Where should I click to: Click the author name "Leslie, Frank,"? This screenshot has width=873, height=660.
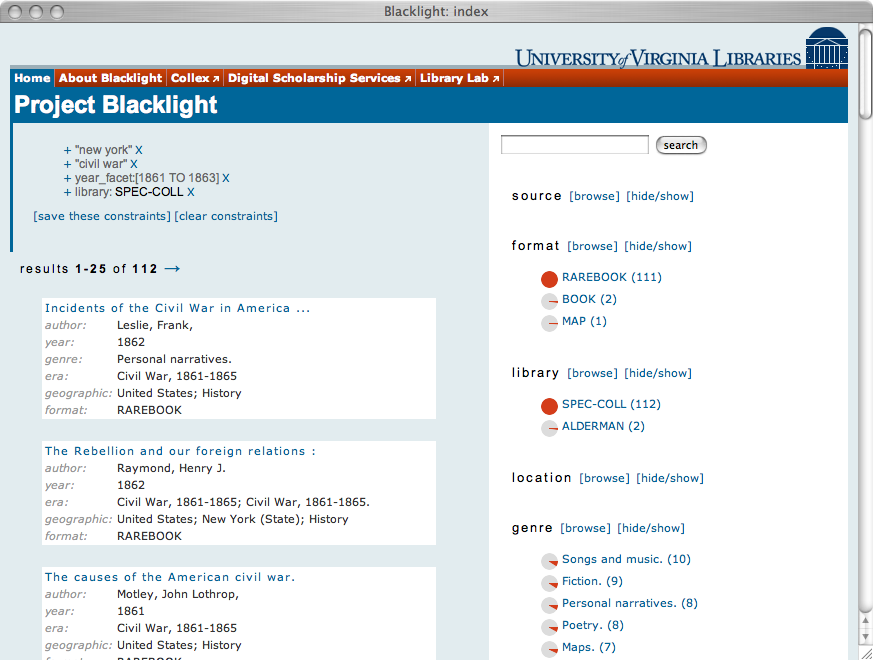tap(155, 325)
